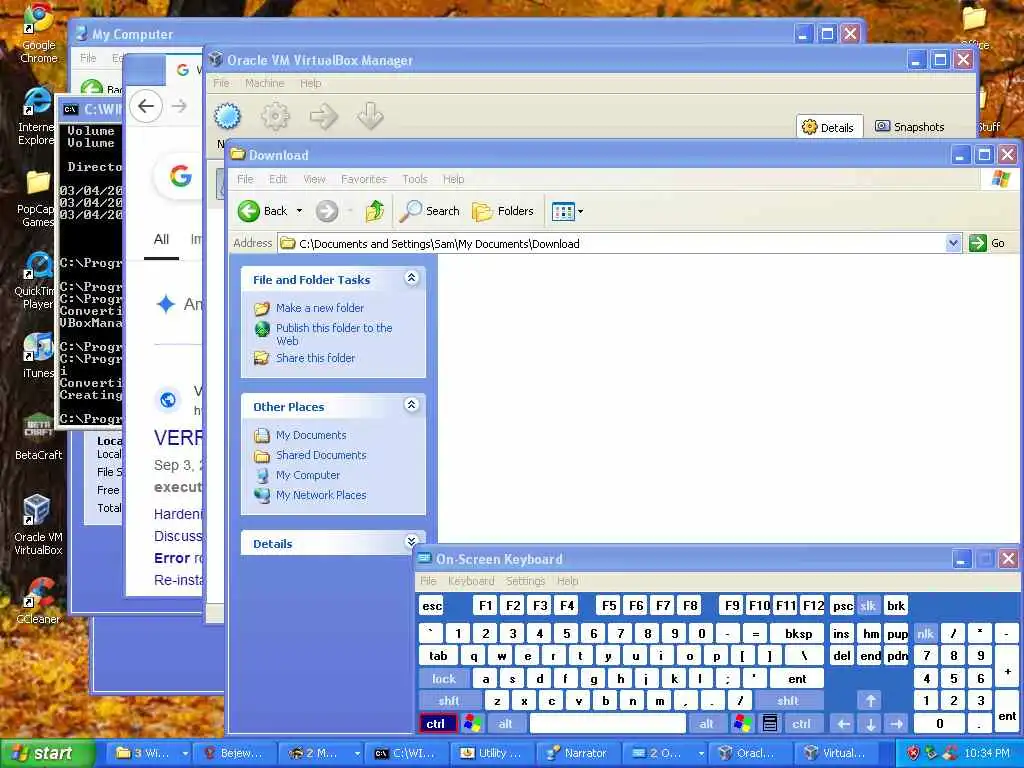Click the Go button beside address bar
The height and width of the screenshot is (768, 1024).
[987, 243]
